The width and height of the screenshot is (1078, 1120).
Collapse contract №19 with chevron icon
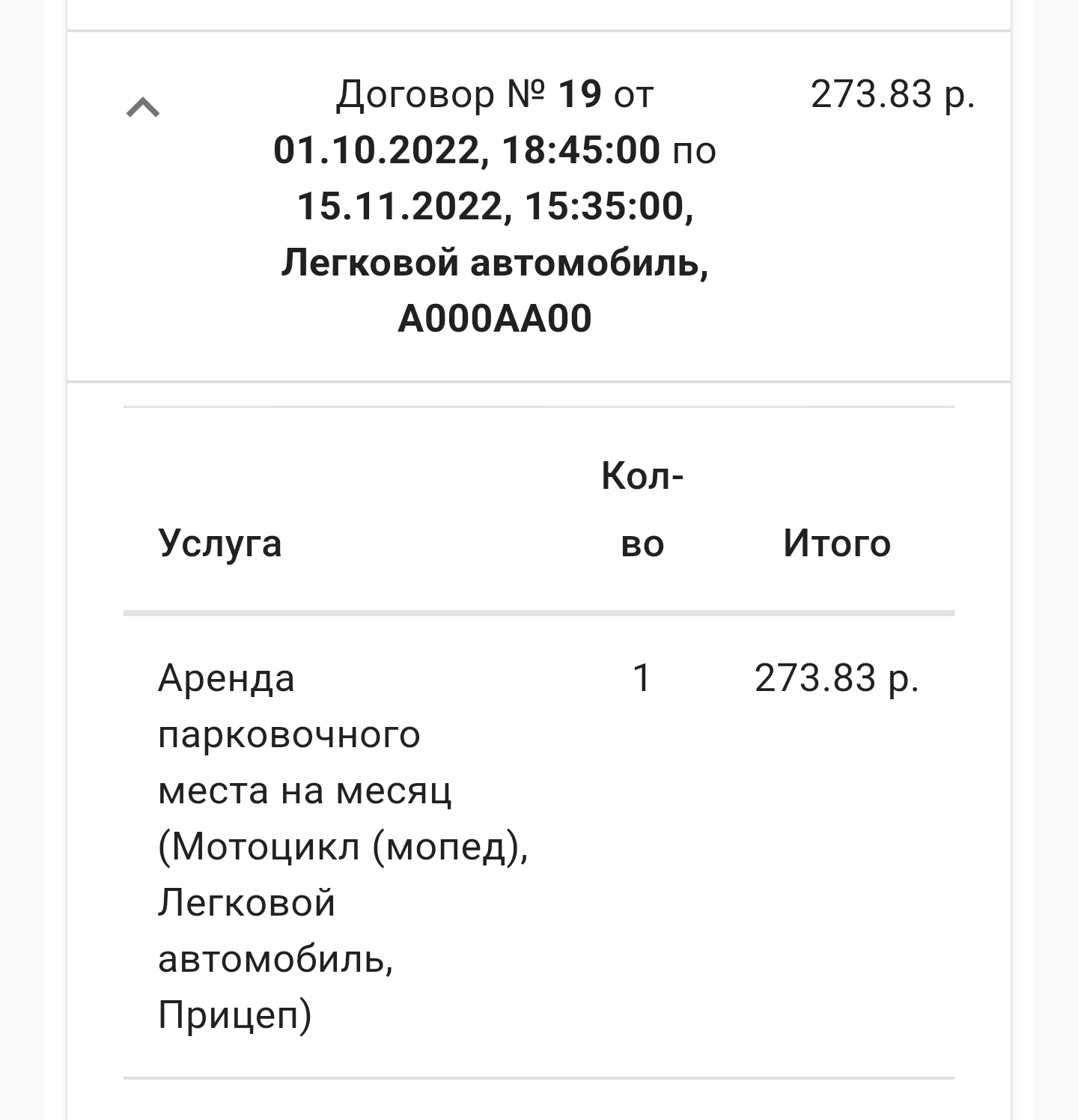point(143,109)
